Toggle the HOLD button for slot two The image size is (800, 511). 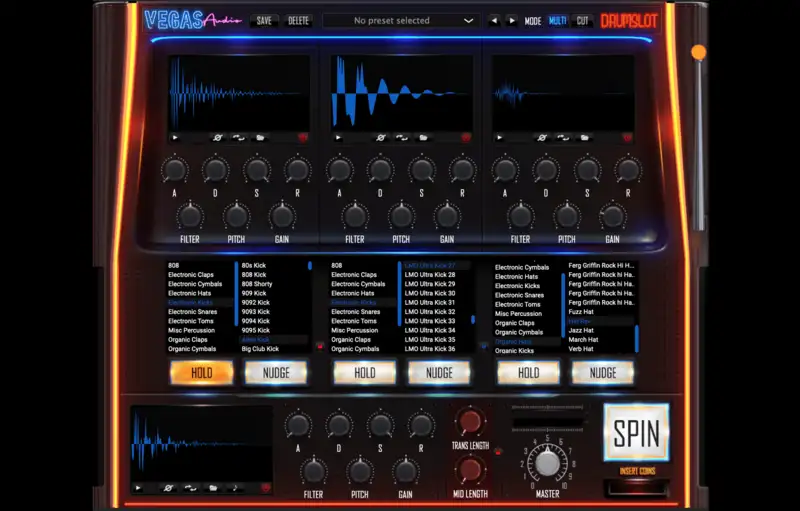click(365, 373)
